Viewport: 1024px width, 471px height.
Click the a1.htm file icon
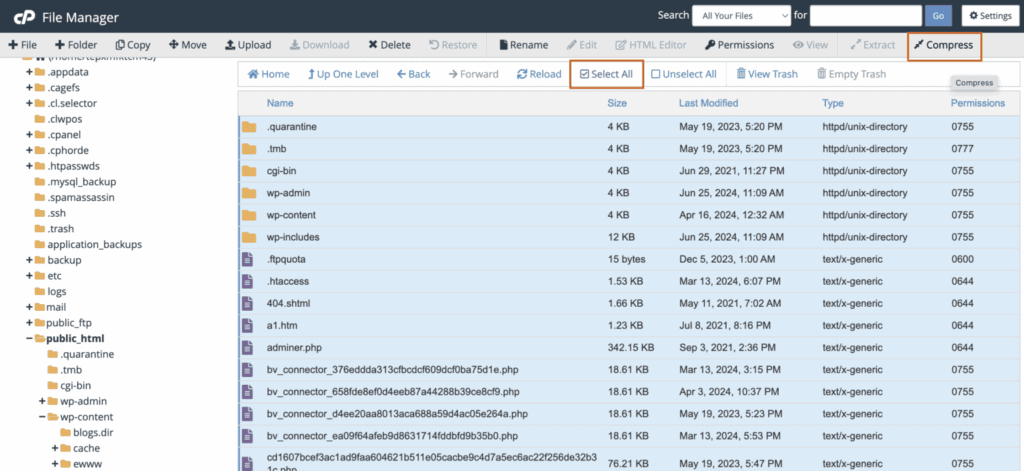(248, 325)
